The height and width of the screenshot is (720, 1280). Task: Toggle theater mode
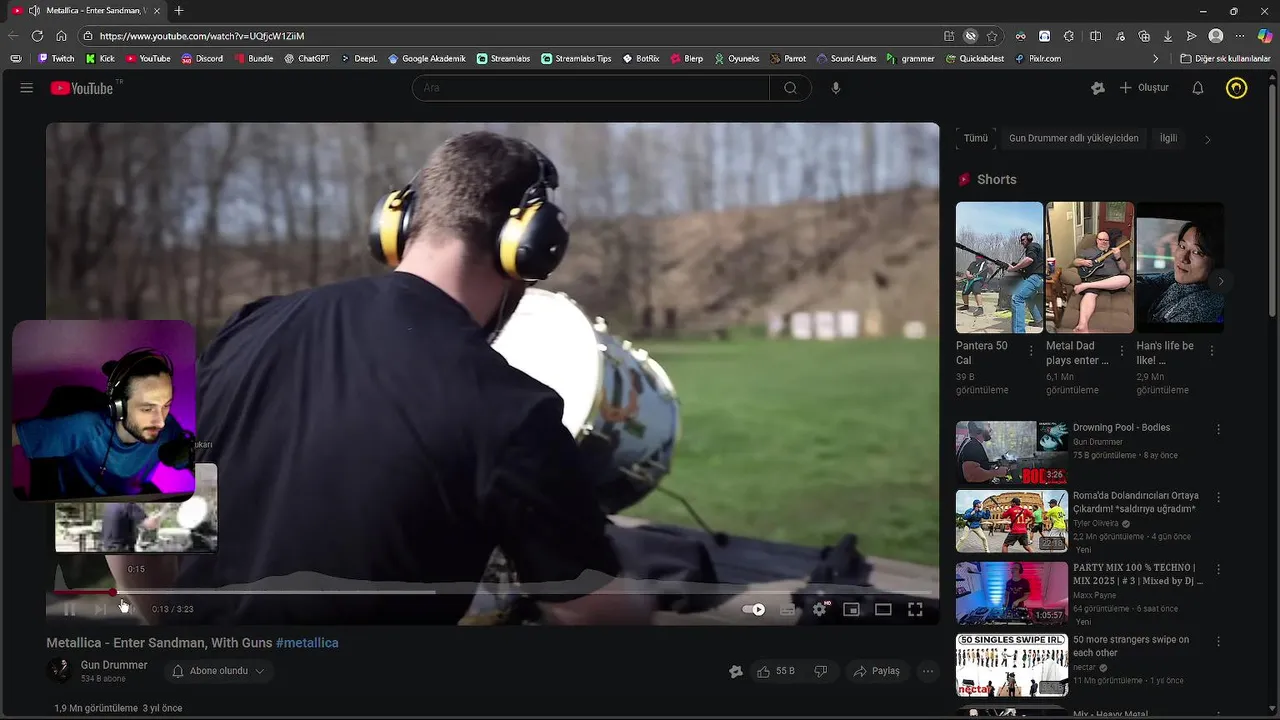(x=883, y=609)
